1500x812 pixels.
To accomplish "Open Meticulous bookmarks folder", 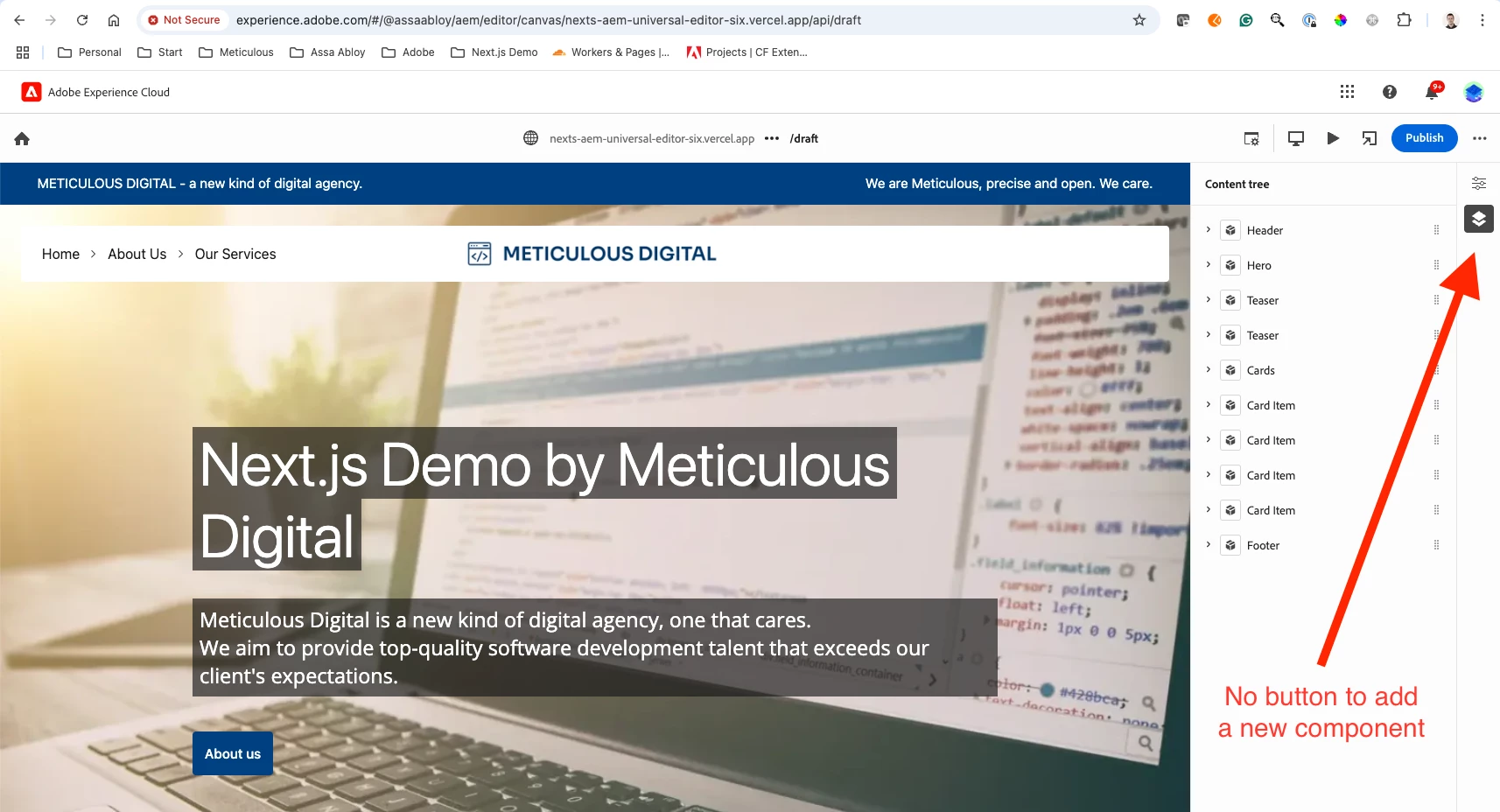I will 236,52.
